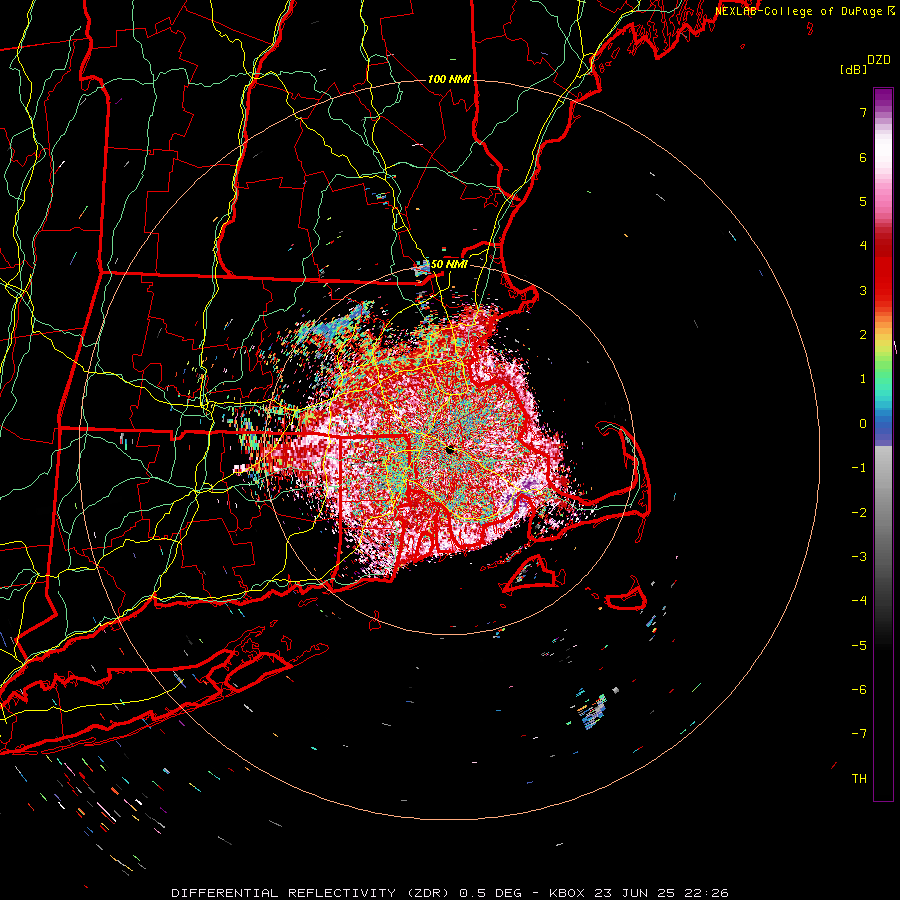900x900 pixels.
Task: Click the purple top of the color bar
Action: [883, 98]
